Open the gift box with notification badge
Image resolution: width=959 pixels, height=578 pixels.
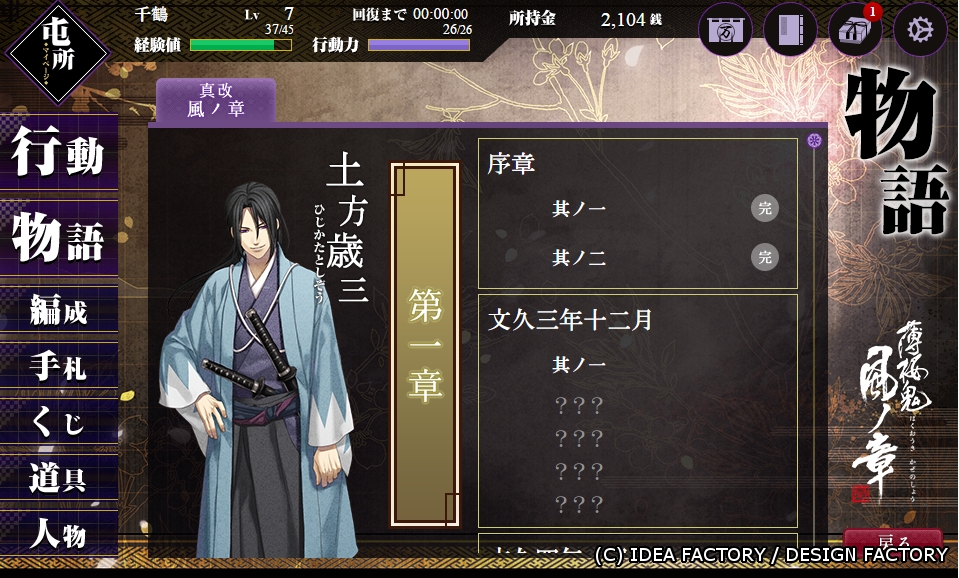pyautogui.click(x=855, y=29)
